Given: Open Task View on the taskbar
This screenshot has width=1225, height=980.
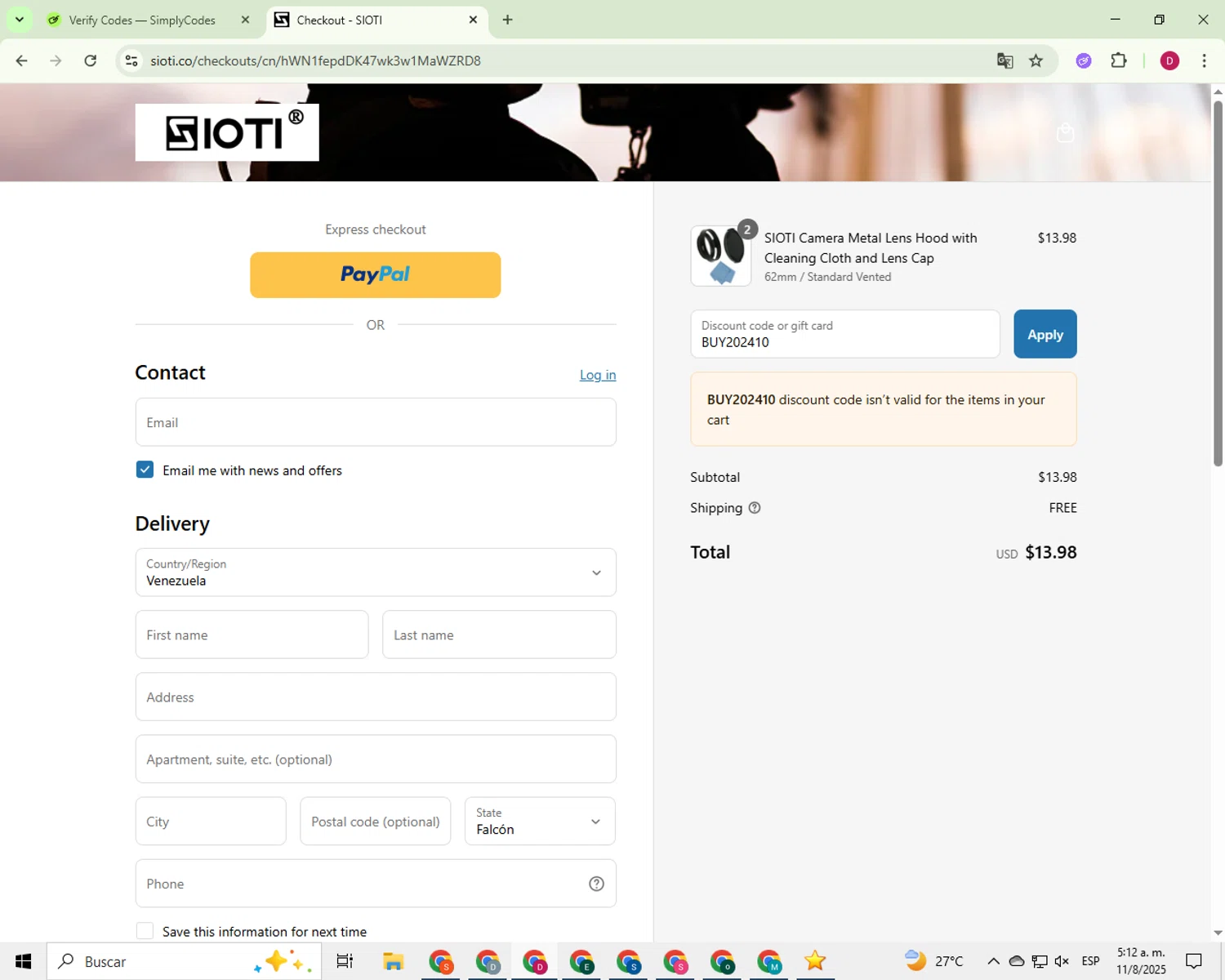Looking at the screenshot, I should point(345,961).
